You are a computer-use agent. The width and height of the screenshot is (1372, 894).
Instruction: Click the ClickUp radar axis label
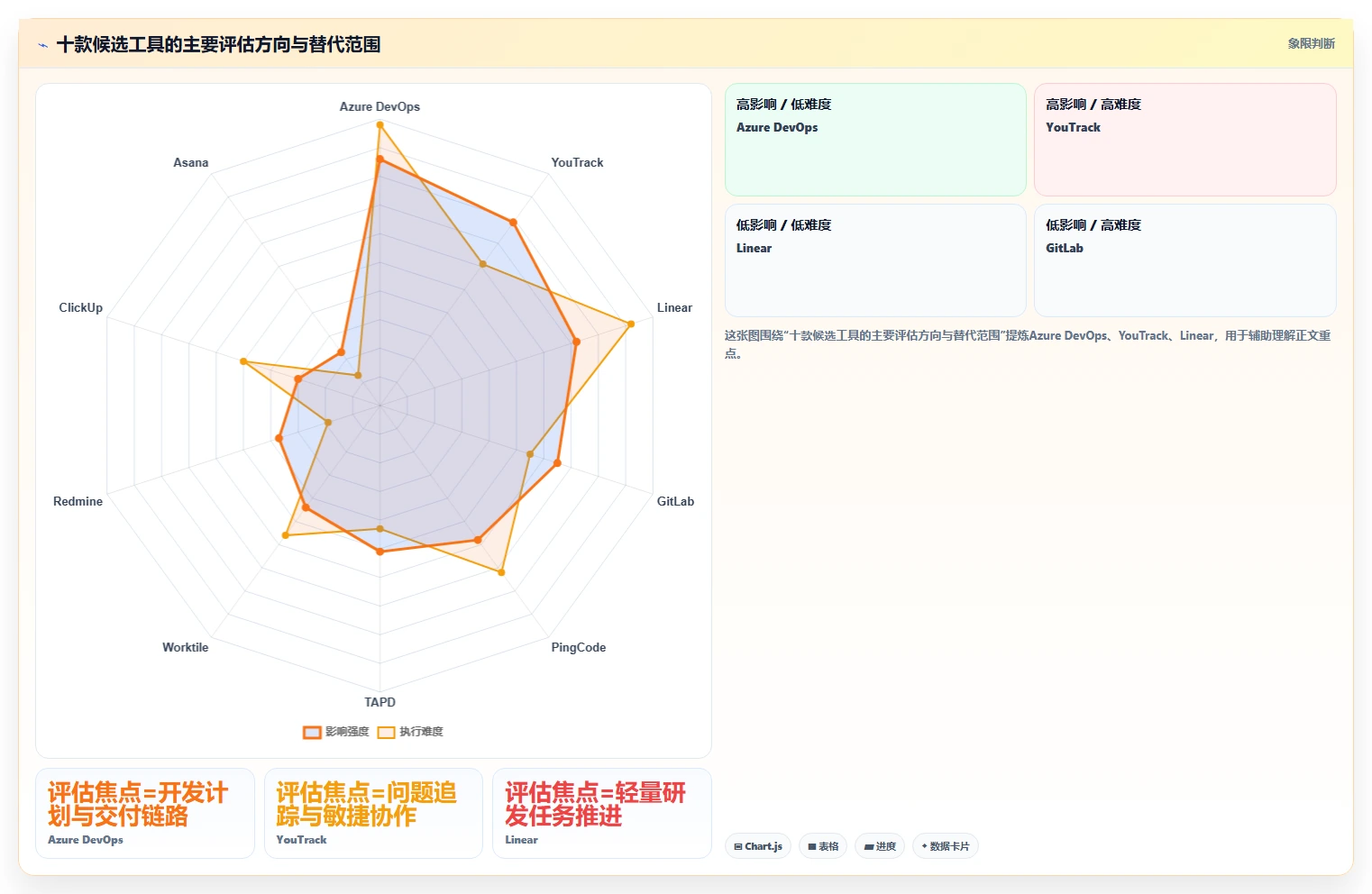pyautogui.click(x=80, y=307)
